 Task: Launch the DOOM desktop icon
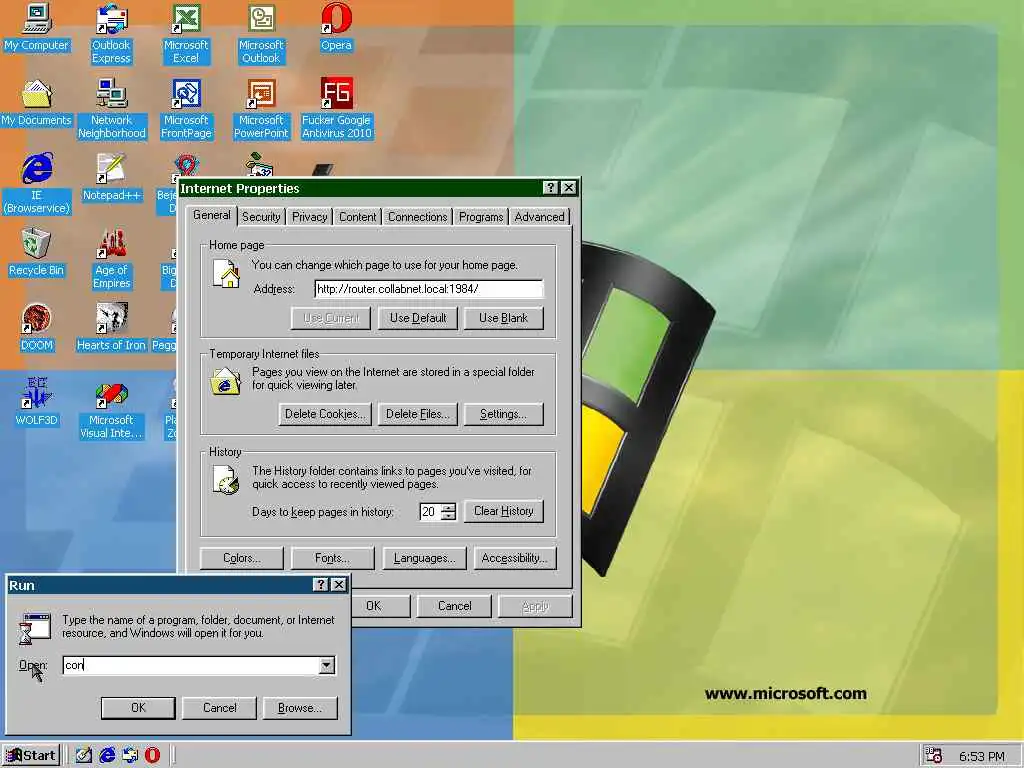click(37, 327)
